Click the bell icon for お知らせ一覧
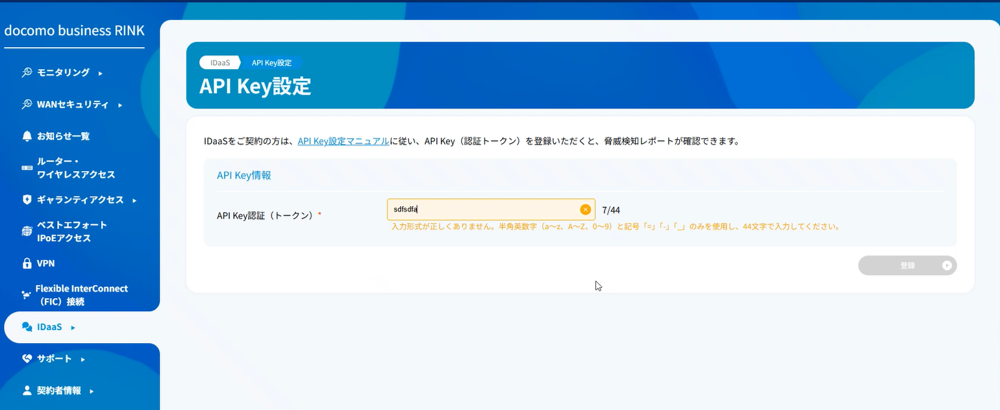 tap(27, 136)
